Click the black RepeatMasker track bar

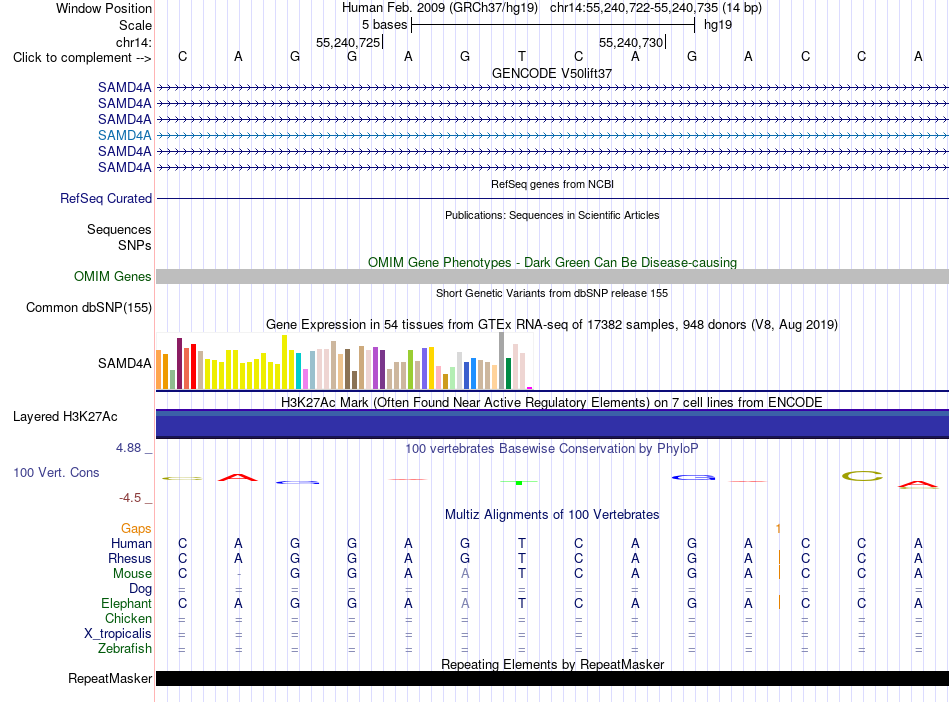pyautogui.click(x=553, y=678)
